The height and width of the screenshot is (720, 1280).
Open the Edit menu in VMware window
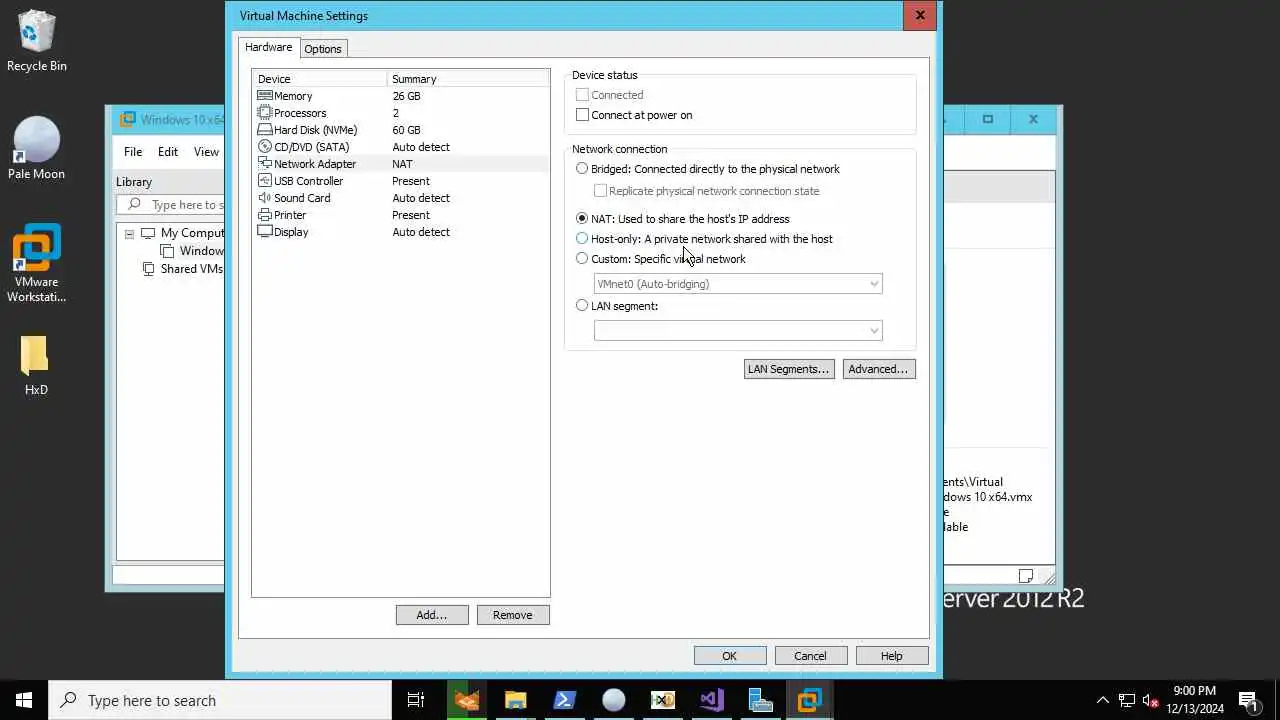(168, 152)
